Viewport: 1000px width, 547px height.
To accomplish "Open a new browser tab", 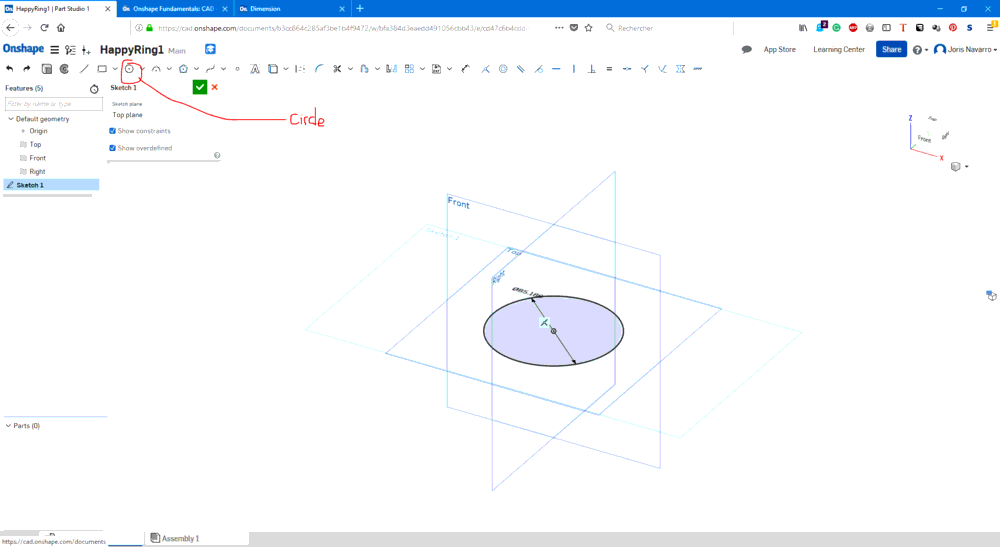I will point(360,8).
